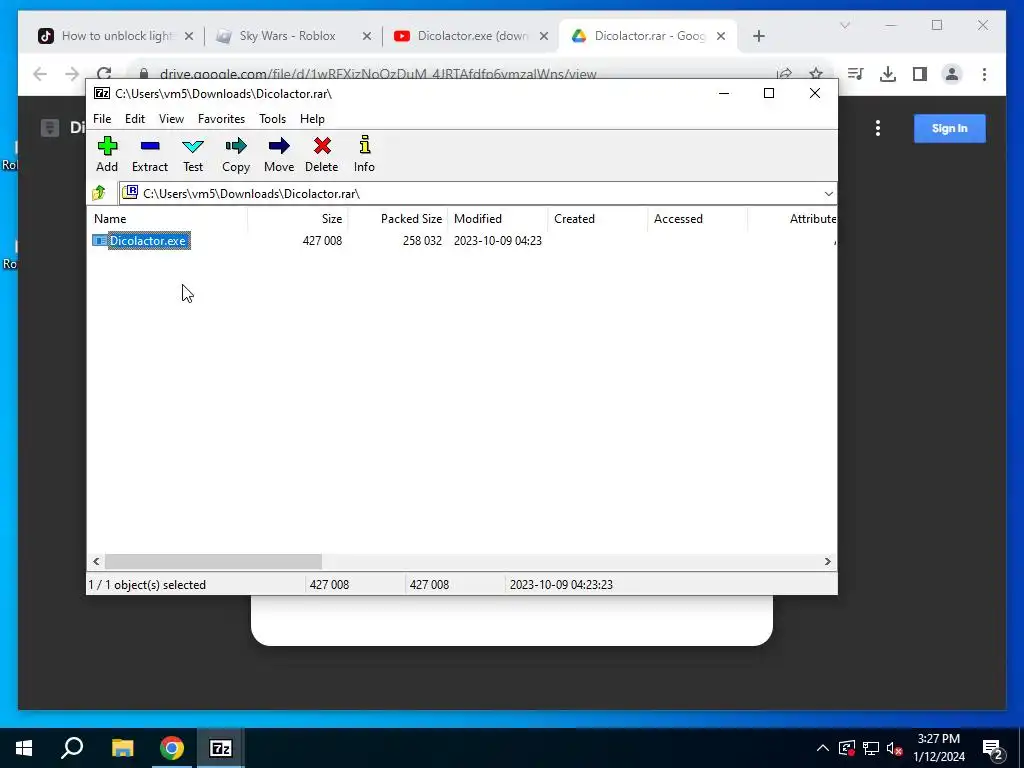1024x768 pixels.
Task: Click the 2023-10-09 04:23 modified cell
Action: pos(498,241)
